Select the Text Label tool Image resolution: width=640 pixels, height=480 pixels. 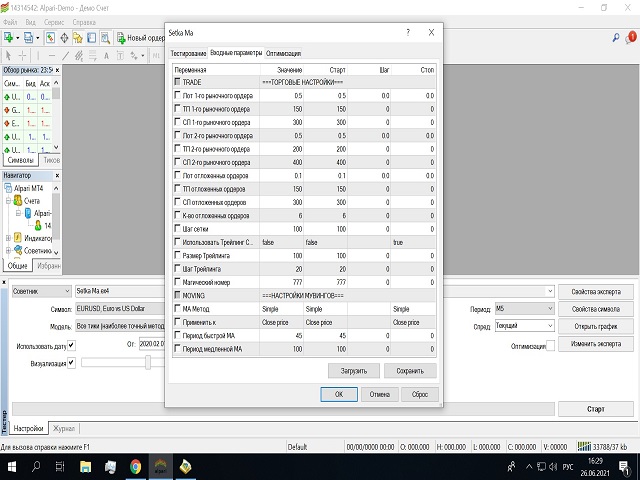(120, 56)
